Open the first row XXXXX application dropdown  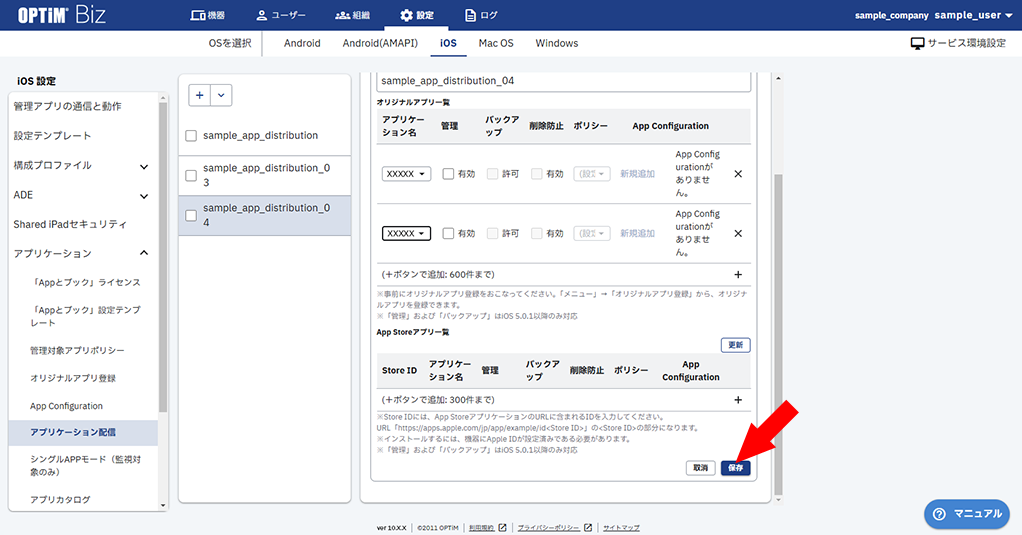(406, 174)
